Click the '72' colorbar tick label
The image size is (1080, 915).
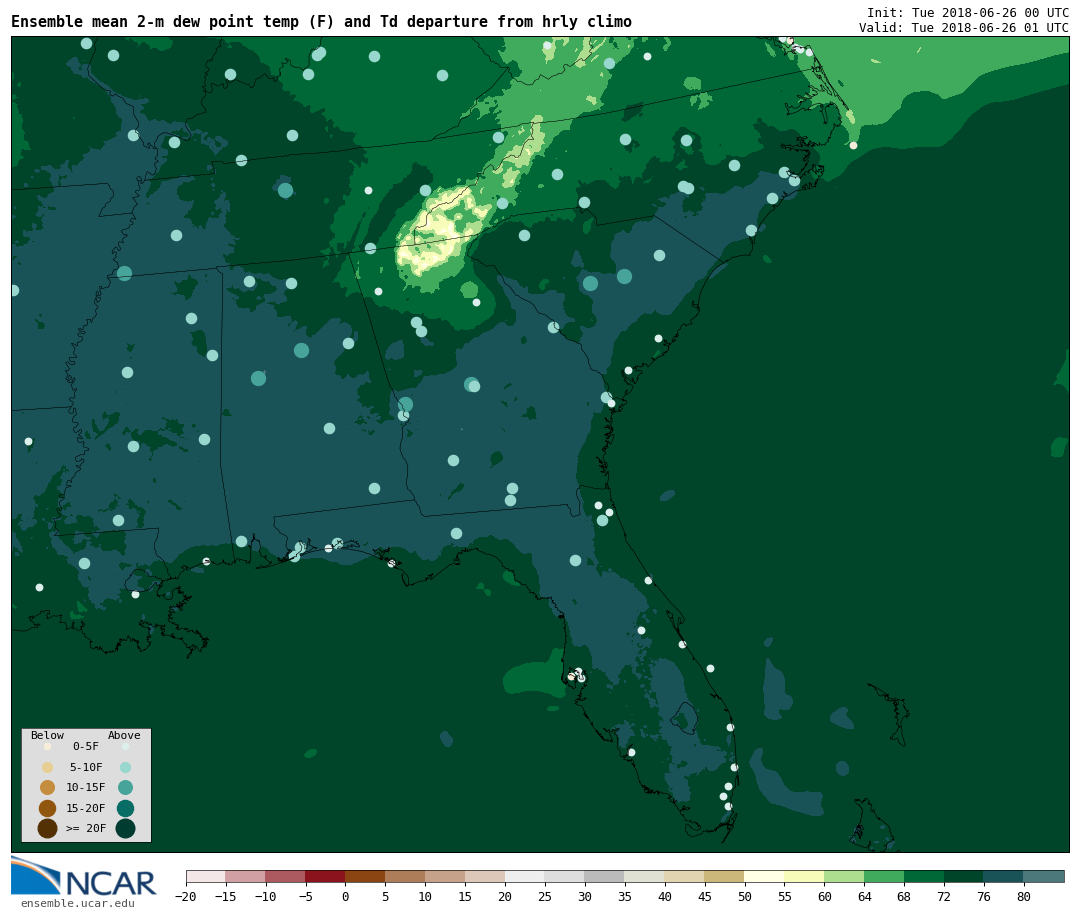[x=944, y=896]
